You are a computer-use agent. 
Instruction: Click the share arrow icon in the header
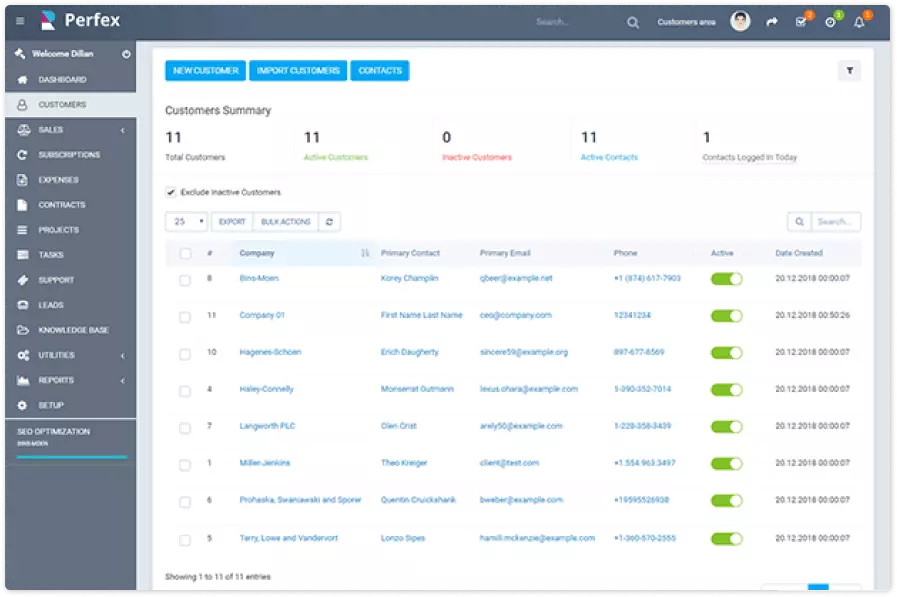click(772, 22)
